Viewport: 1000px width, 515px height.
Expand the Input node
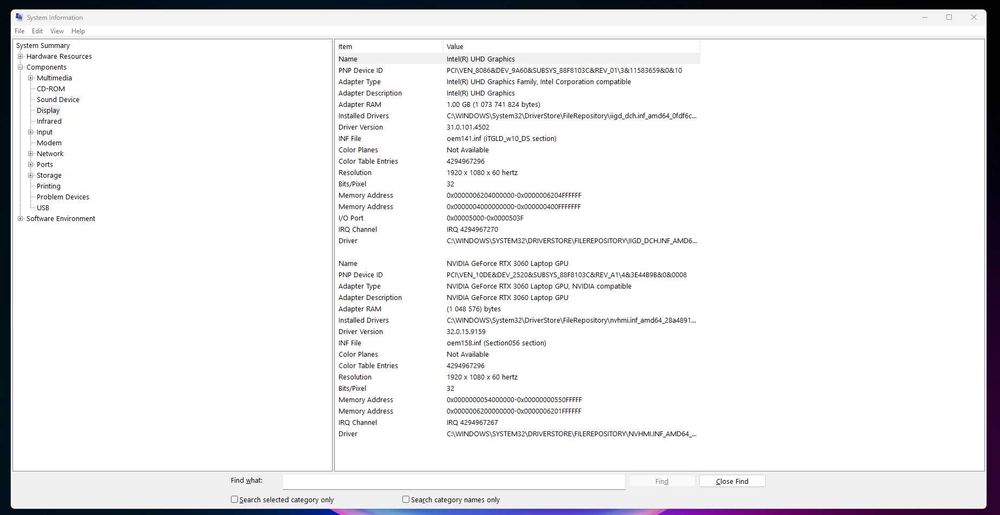(x=31, y=132)
